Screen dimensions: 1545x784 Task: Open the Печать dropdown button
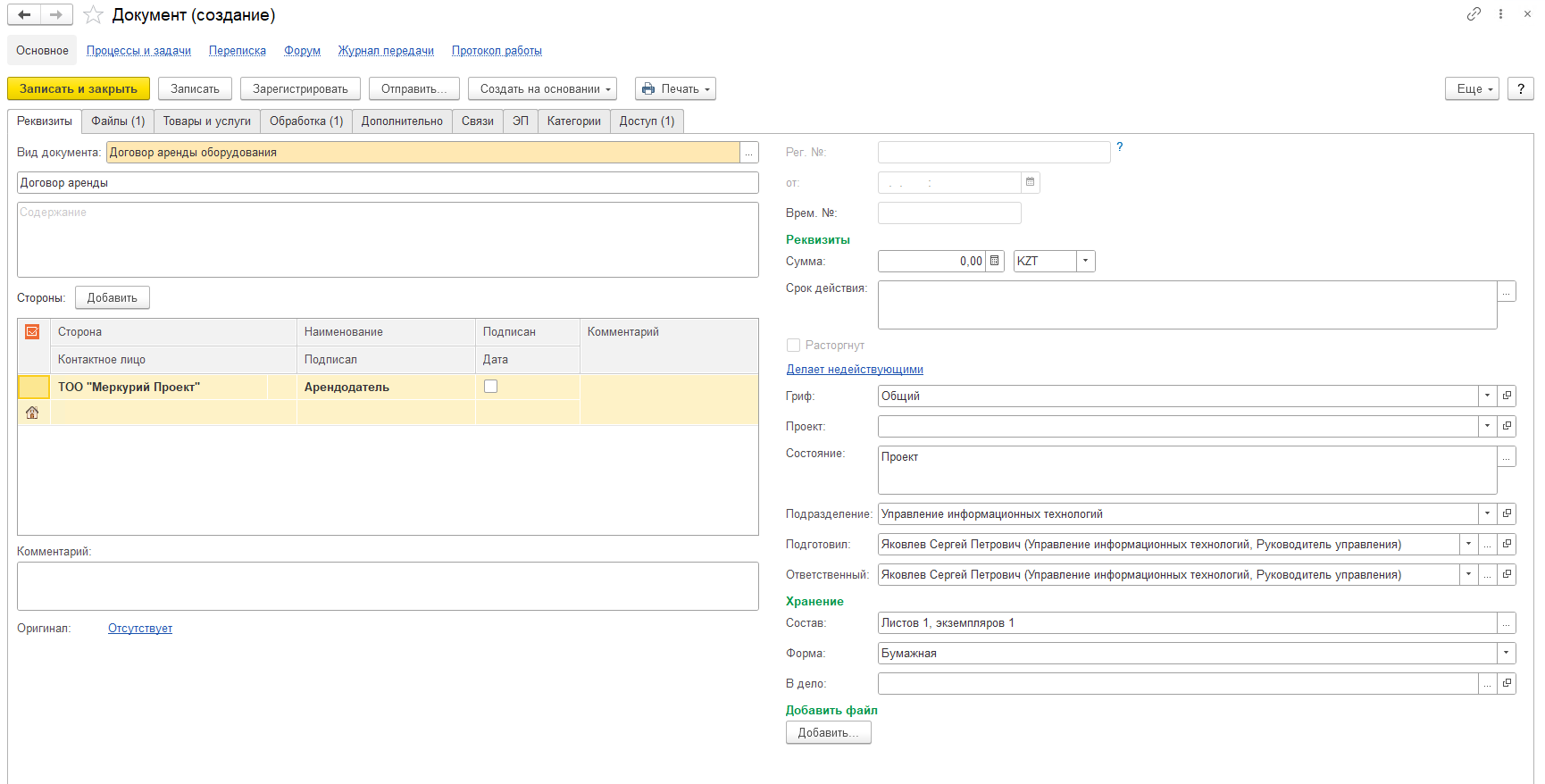pos(675,88)
